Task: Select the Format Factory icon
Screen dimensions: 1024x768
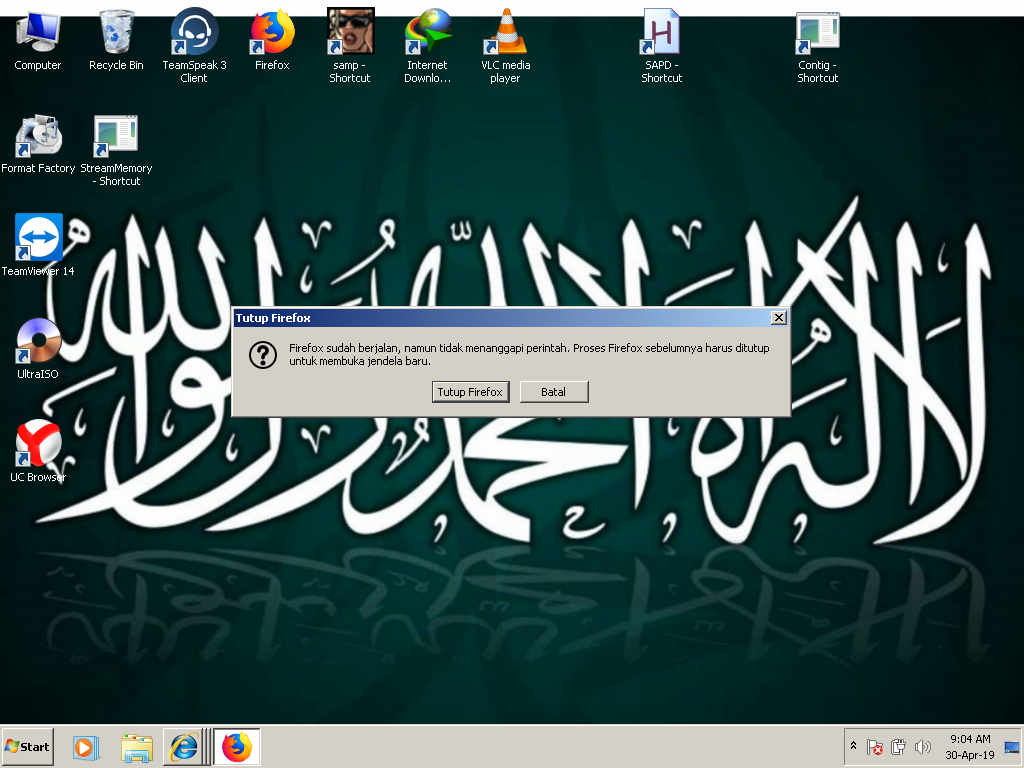Action: tap(38, 144)
